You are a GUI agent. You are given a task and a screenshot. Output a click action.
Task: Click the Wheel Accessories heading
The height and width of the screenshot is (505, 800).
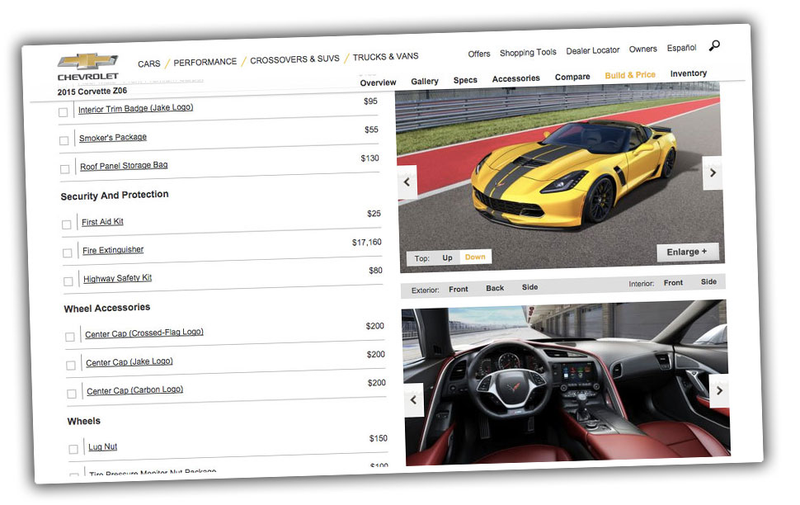click(x=107, y=308)
